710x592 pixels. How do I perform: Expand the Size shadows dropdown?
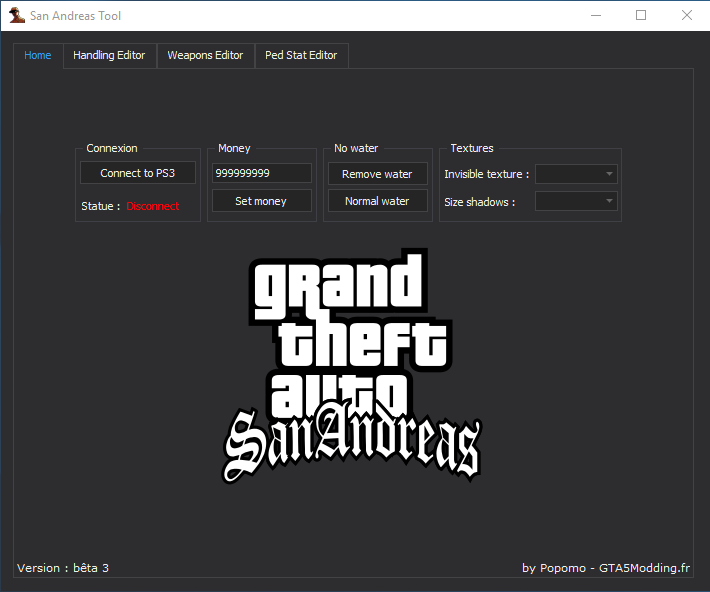coord(576,201)
